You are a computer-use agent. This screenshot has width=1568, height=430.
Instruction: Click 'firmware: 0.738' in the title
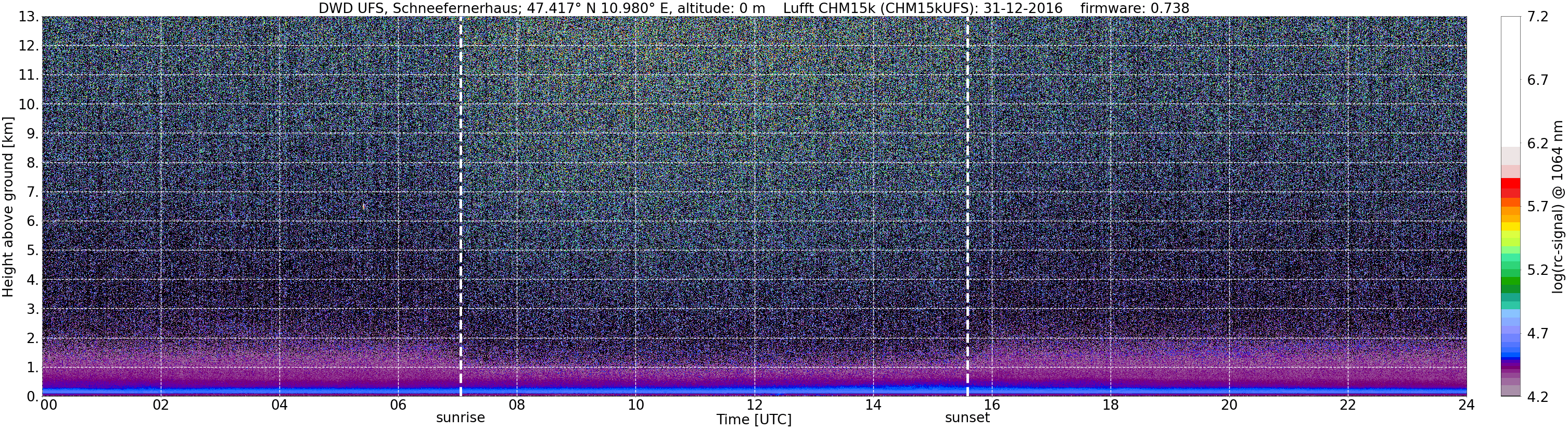[x=1134, y=8]
